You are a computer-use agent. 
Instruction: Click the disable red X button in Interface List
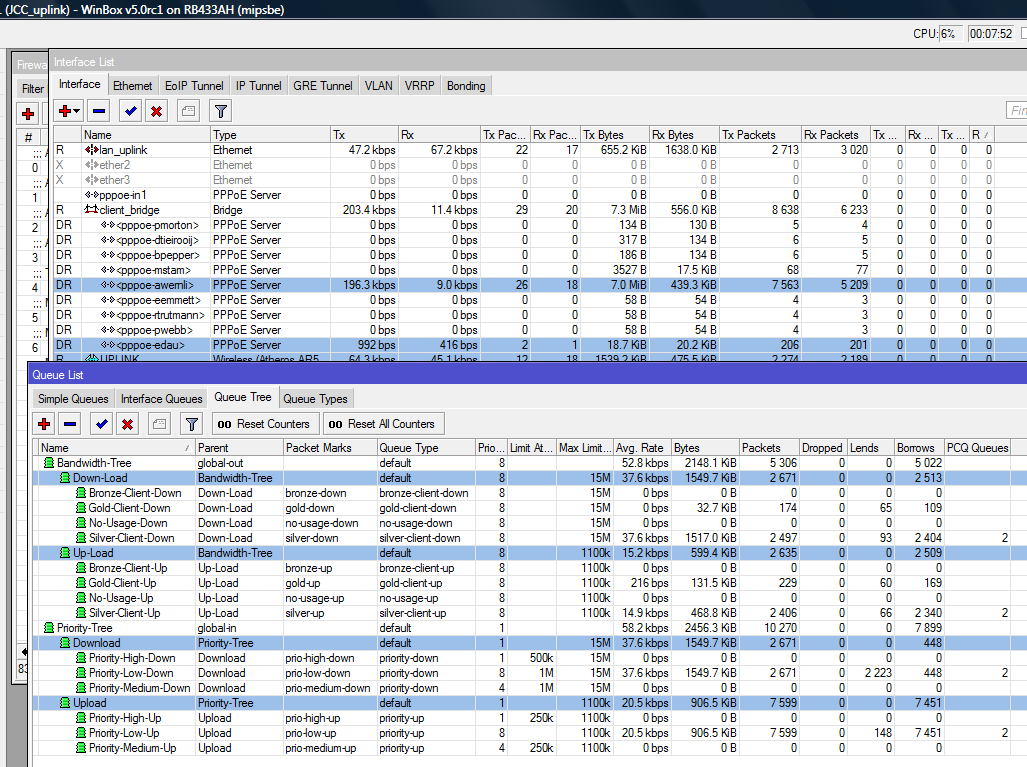point(156,111)
